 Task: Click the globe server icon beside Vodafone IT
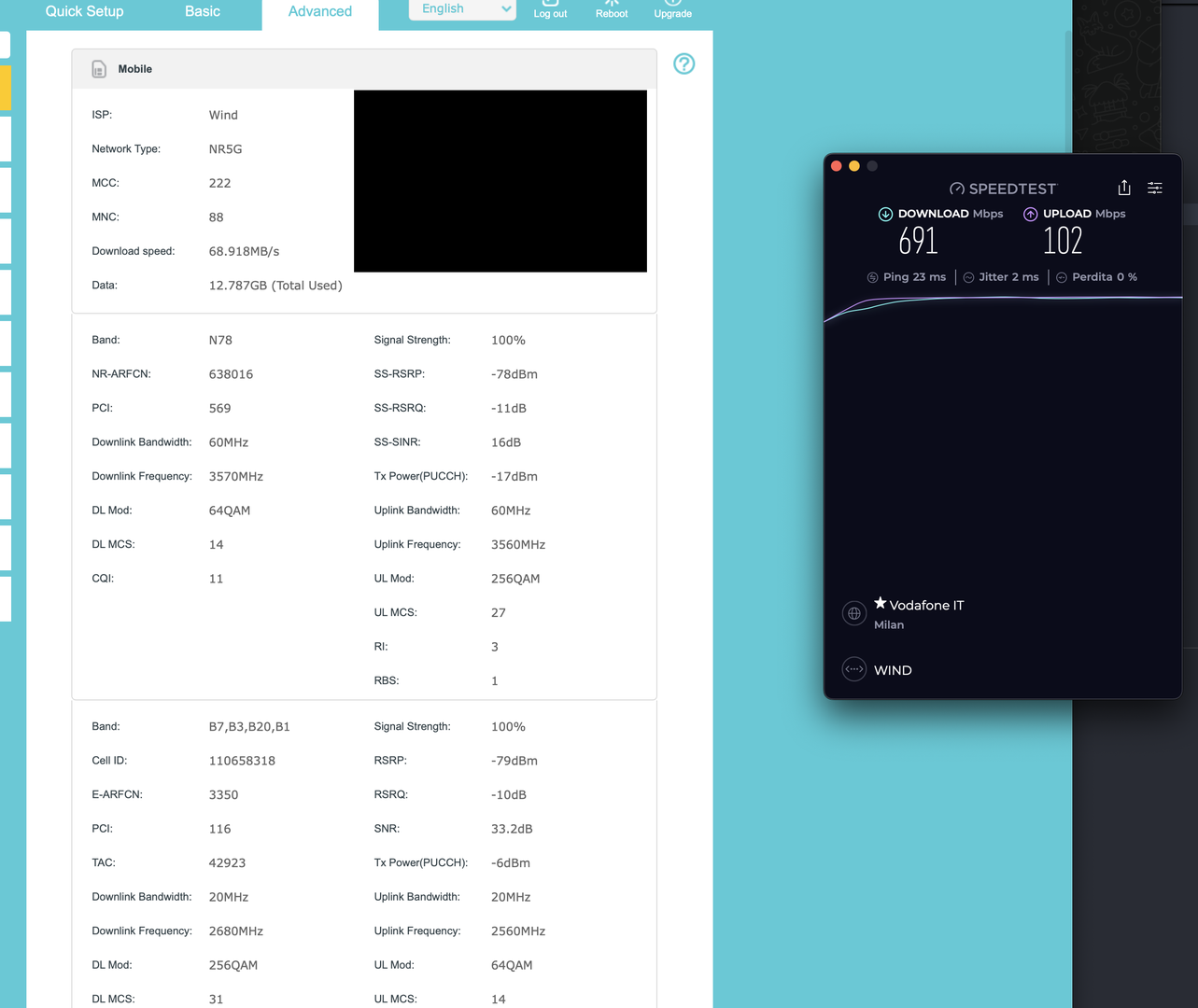pos(854,613)
